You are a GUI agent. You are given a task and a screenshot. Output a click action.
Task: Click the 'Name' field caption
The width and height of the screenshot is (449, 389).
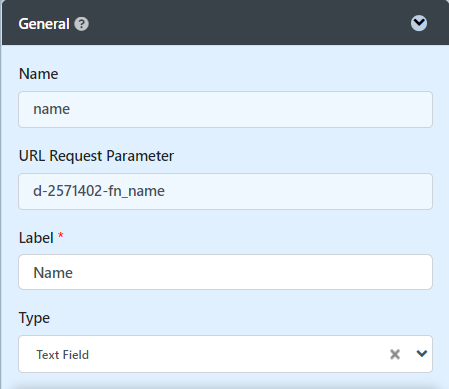coord(38,74)
